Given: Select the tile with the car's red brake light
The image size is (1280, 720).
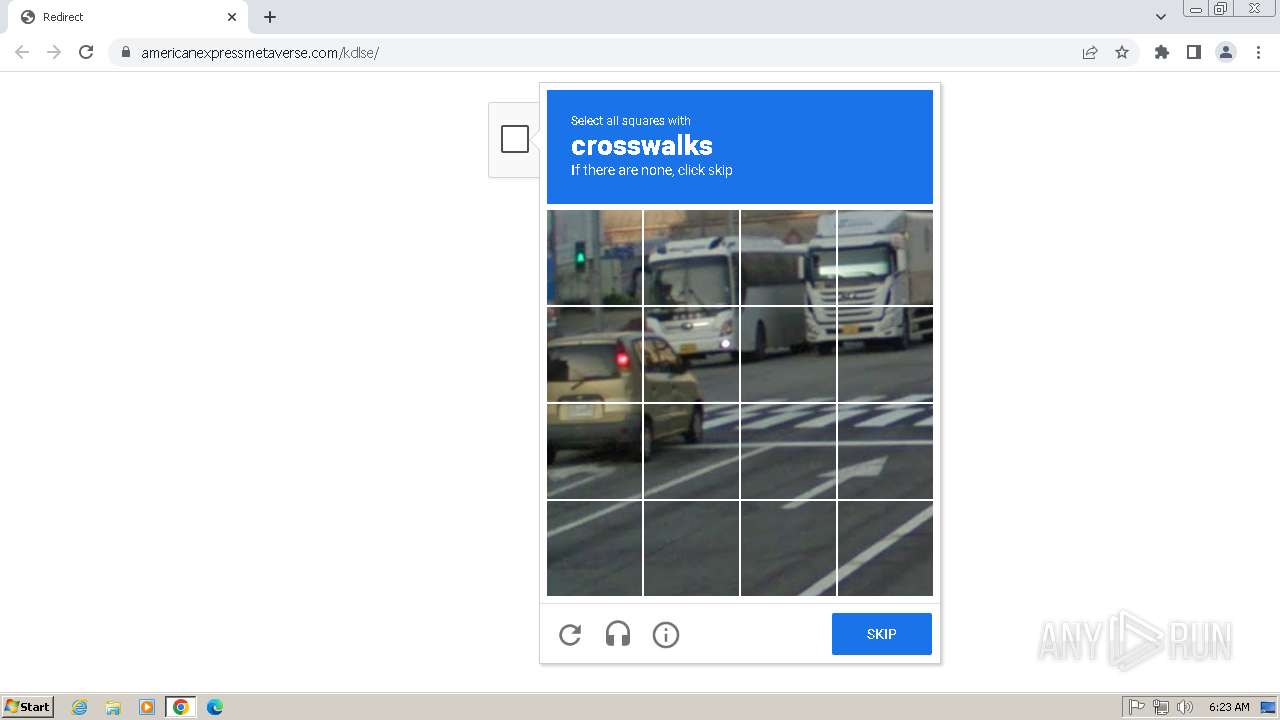Looking at the screenshot, I should [x=594, y=354].
